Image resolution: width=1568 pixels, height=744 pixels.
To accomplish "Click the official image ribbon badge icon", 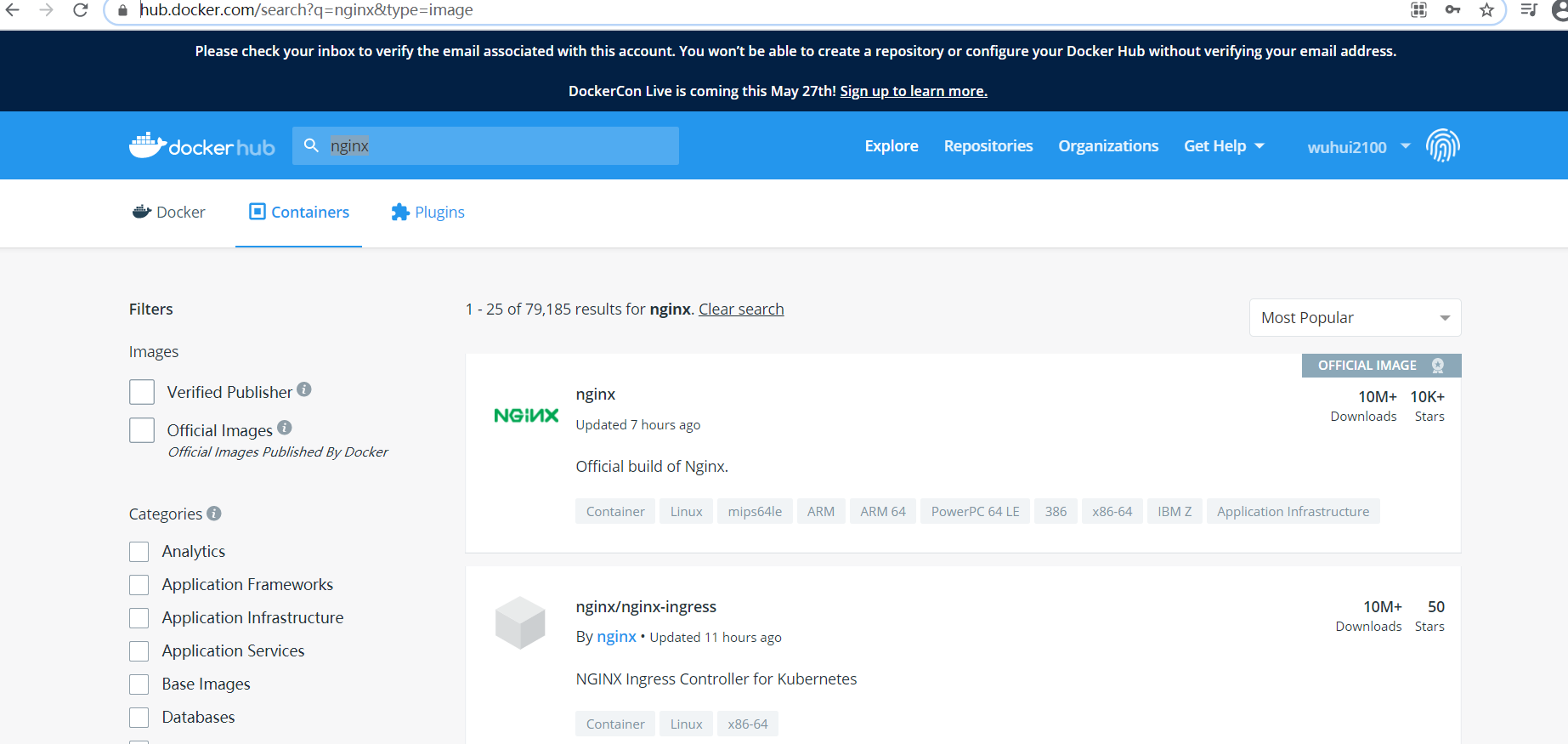I will tap(1438, 366).
